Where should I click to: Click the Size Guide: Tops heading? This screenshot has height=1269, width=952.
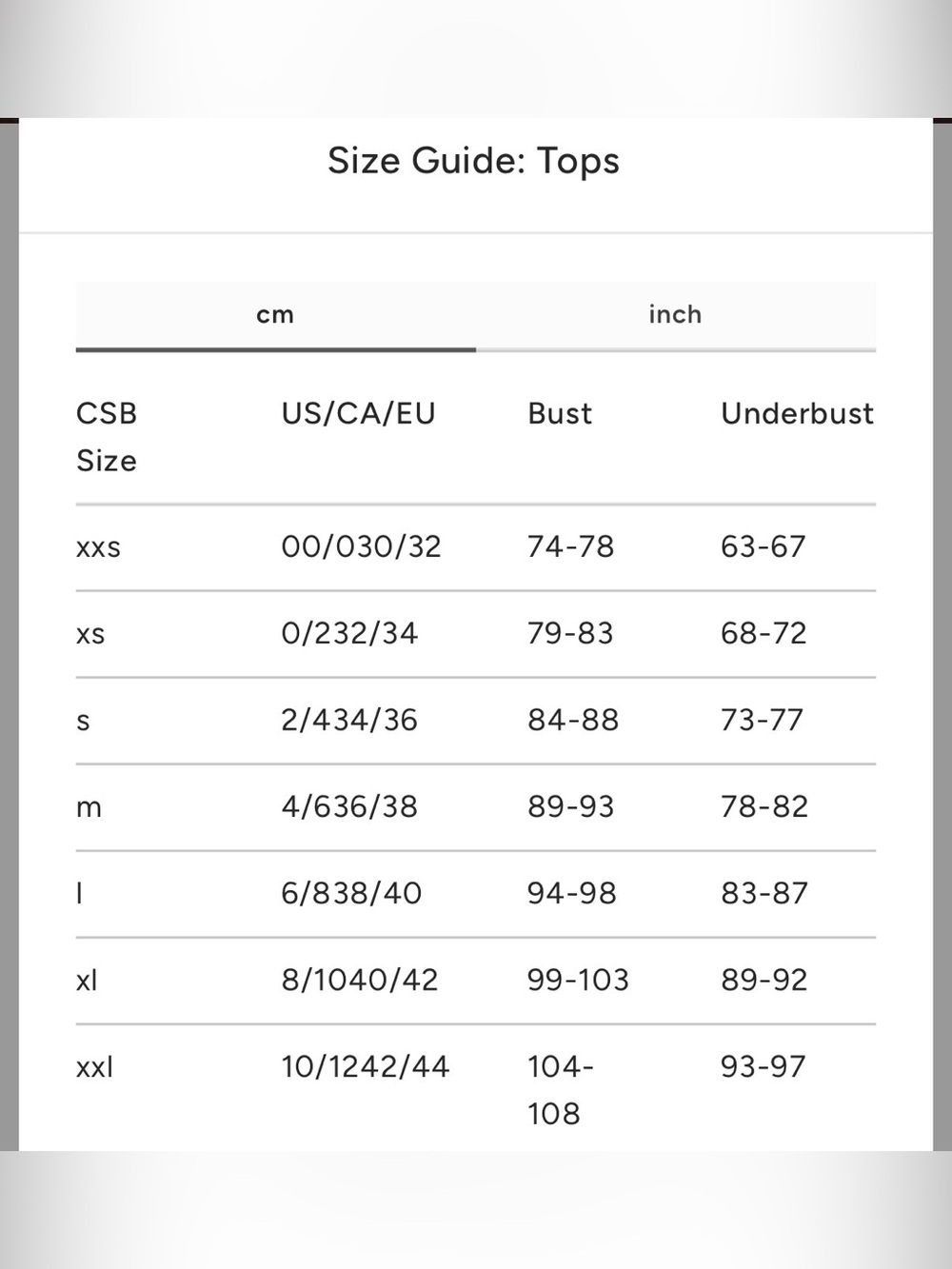[x=473, y=161]
